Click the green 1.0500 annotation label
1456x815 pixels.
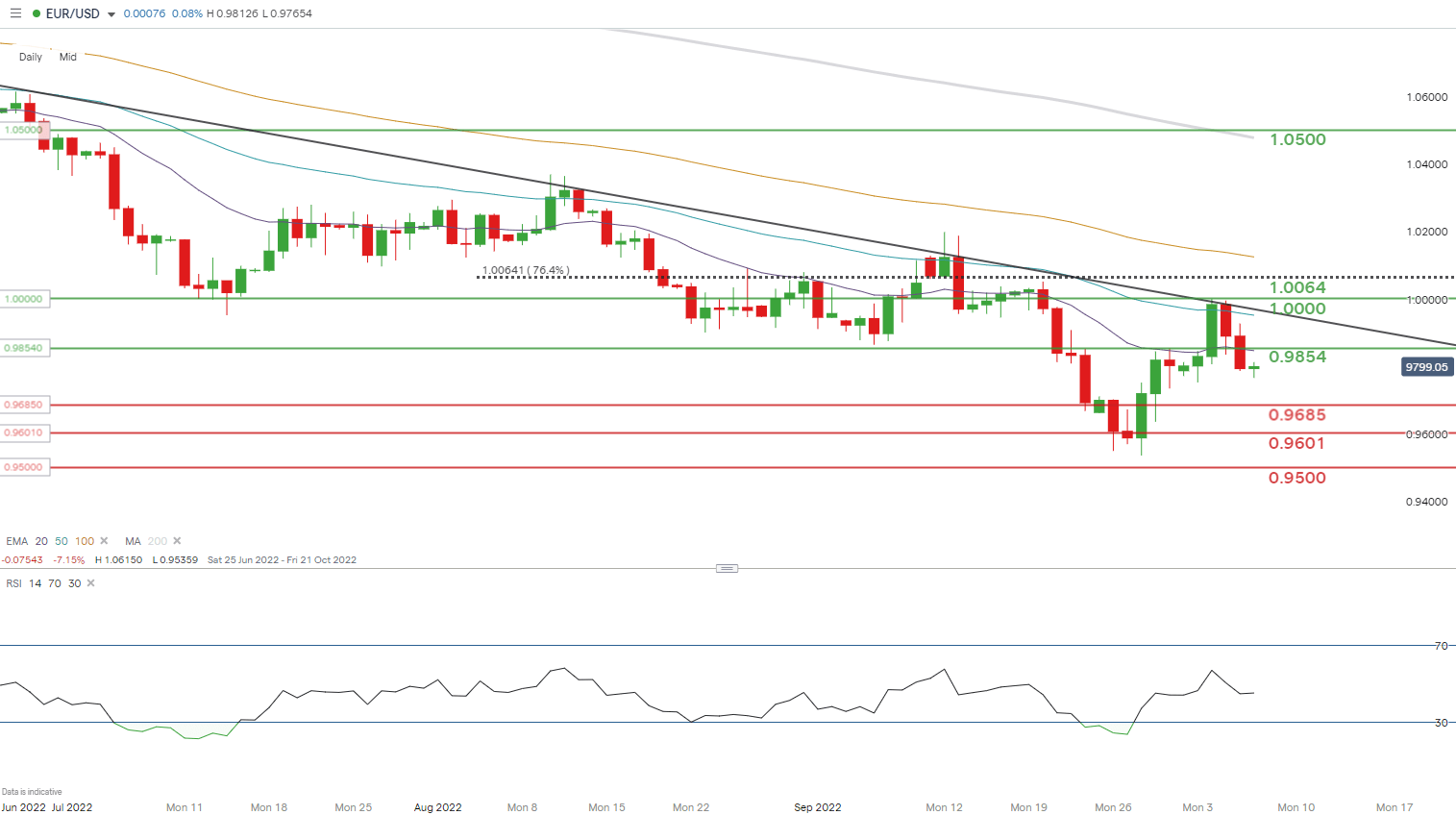[1297, 139]
